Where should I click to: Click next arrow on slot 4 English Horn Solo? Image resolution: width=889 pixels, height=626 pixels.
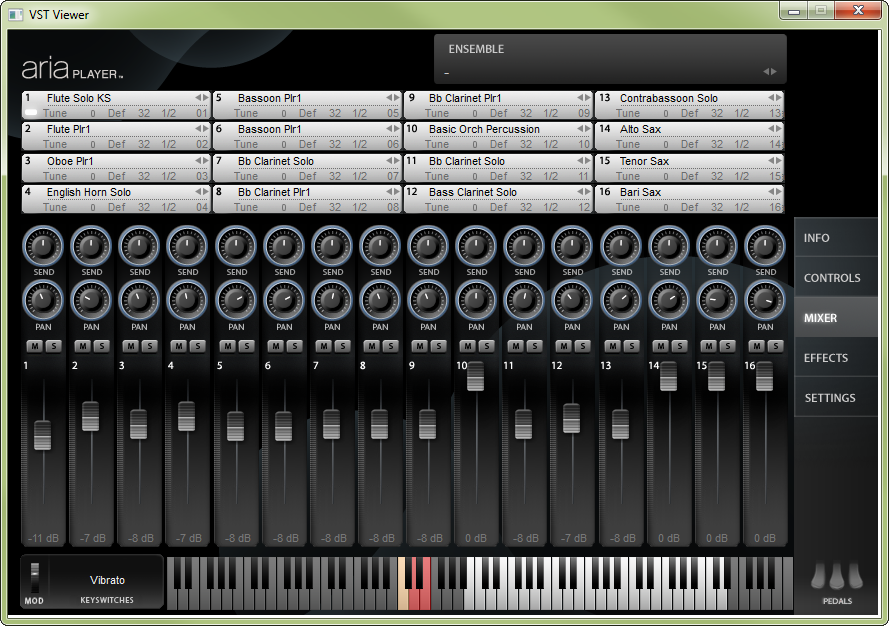click(205, 192)
